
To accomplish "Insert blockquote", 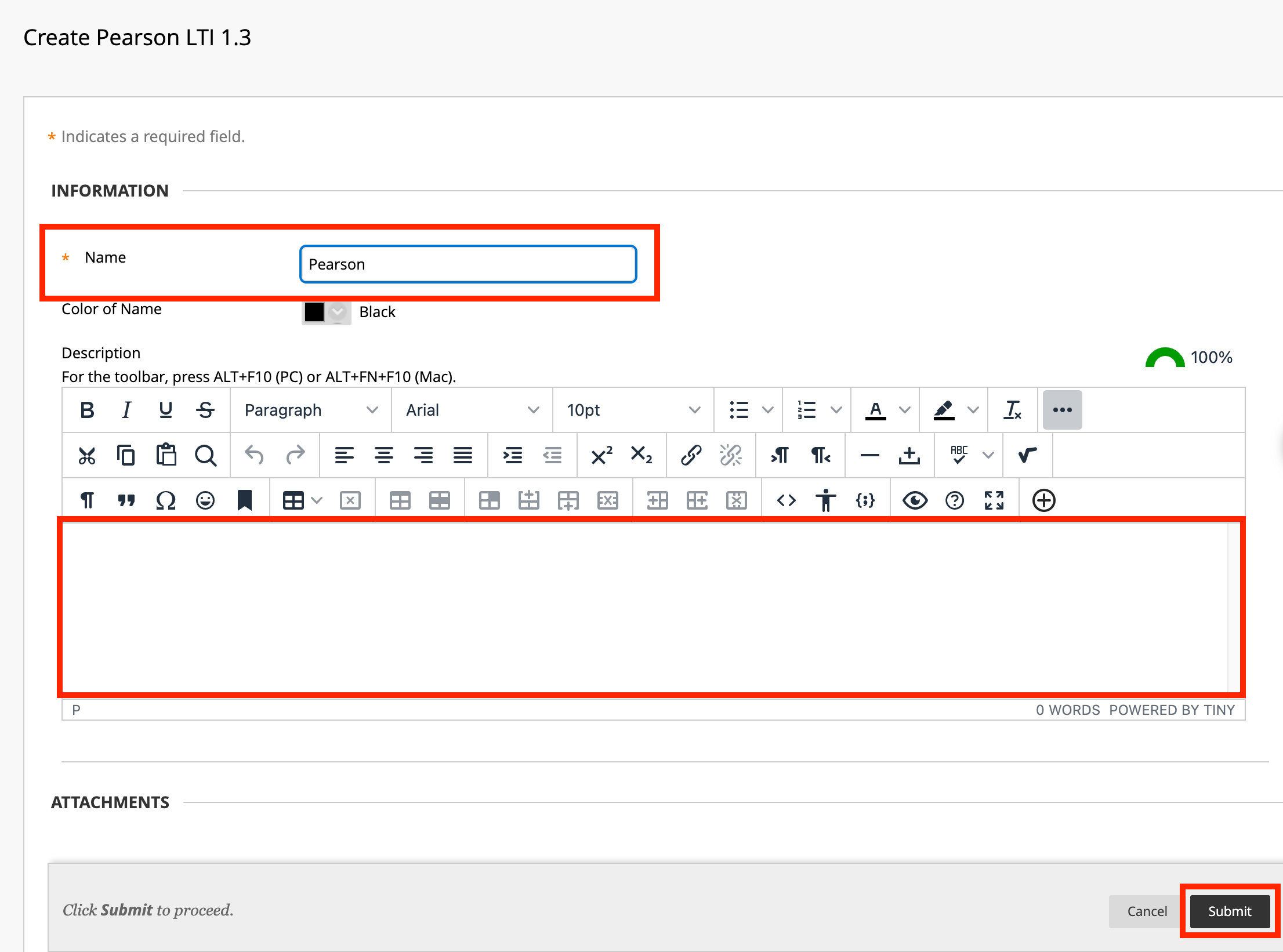I will pos(126,500).
